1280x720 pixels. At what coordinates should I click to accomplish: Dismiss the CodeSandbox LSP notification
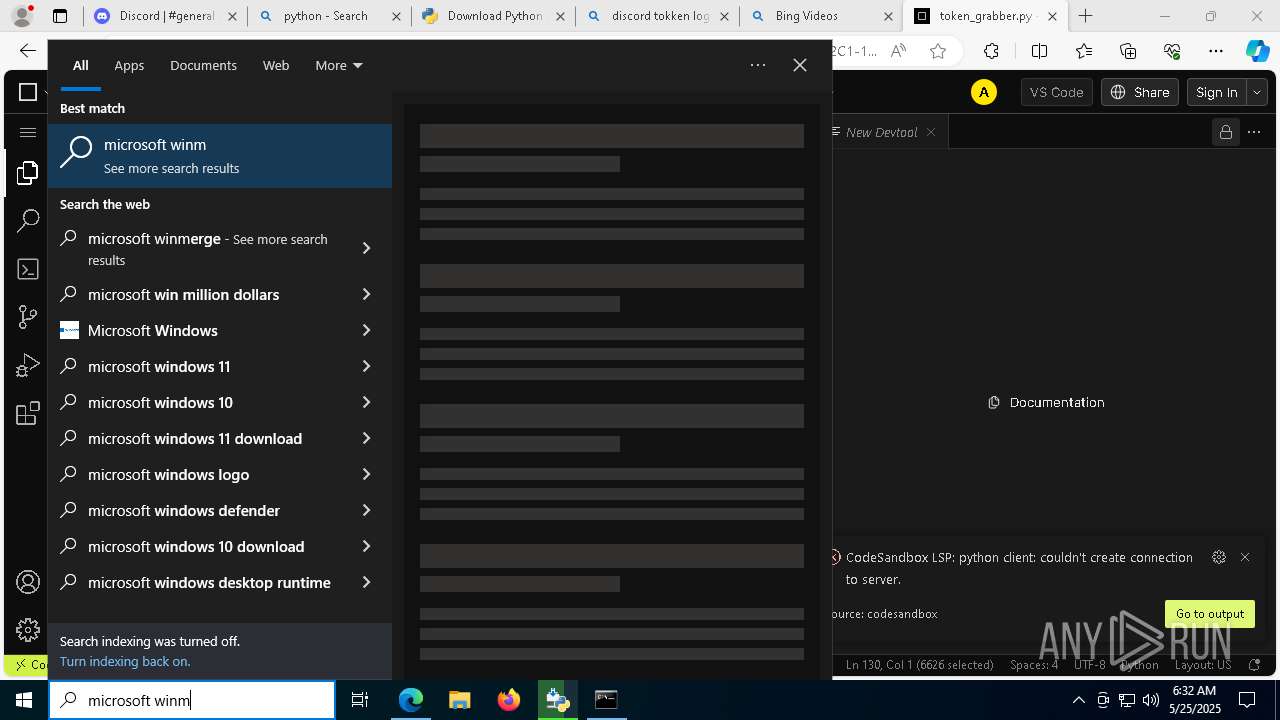coord(1245,557)
